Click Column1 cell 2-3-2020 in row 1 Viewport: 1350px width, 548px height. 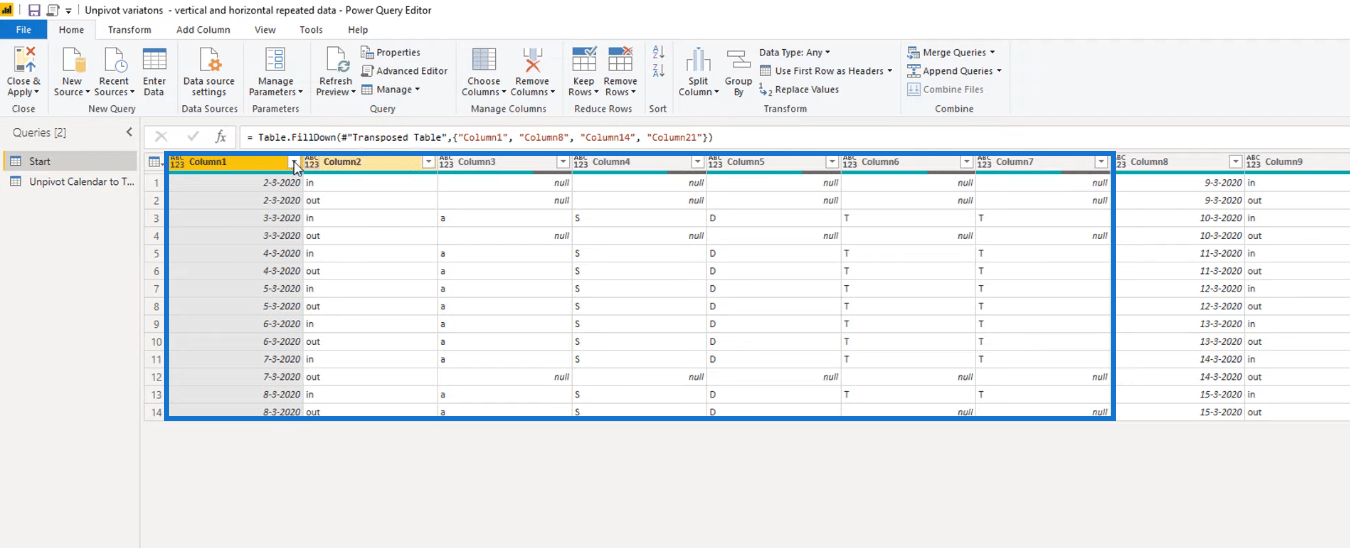point(235,183)
